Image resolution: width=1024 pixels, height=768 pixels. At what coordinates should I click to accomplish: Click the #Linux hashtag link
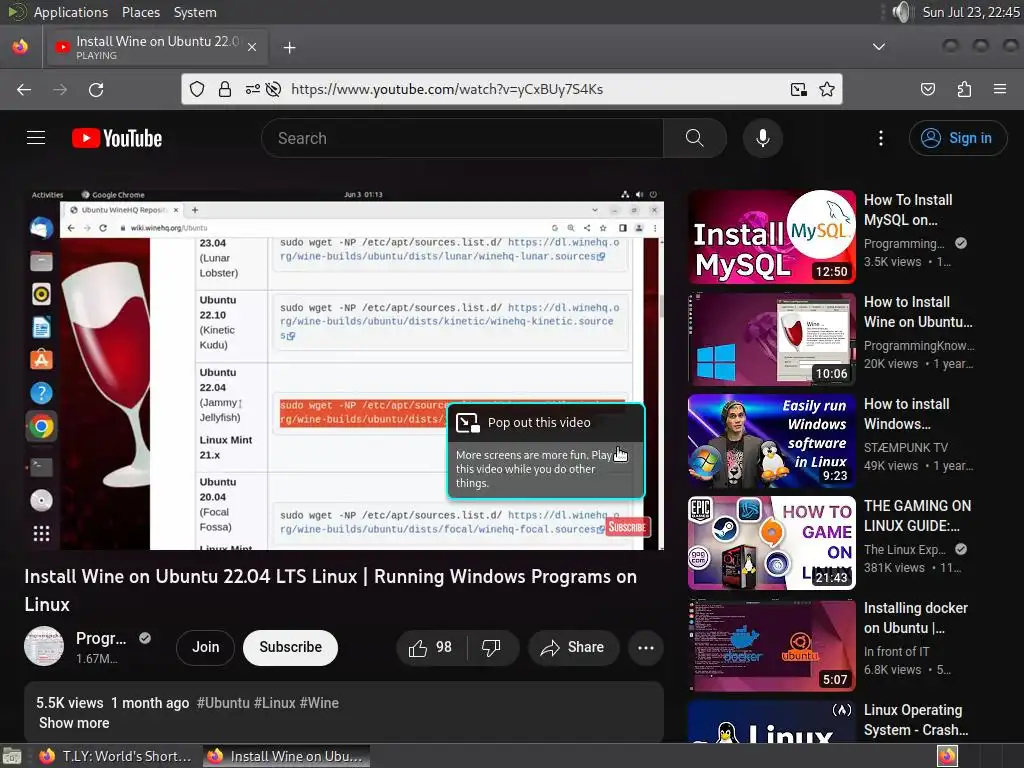[x=275, y=703]
